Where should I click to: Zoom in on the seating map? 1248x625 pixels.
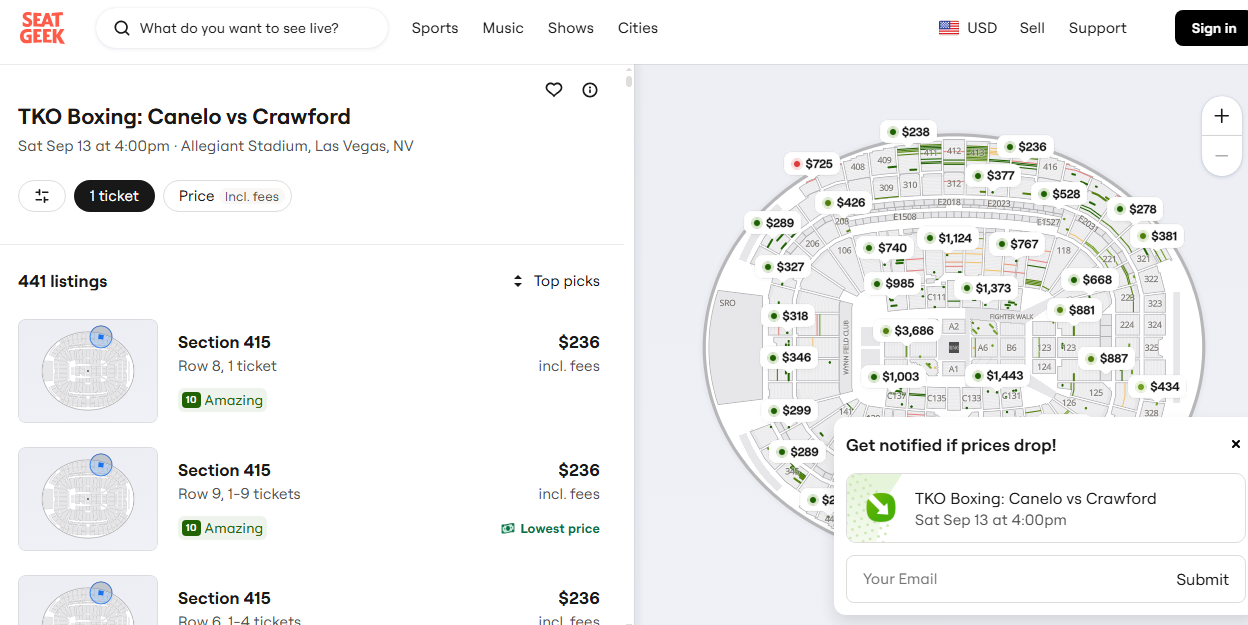tap(1221, 116)
